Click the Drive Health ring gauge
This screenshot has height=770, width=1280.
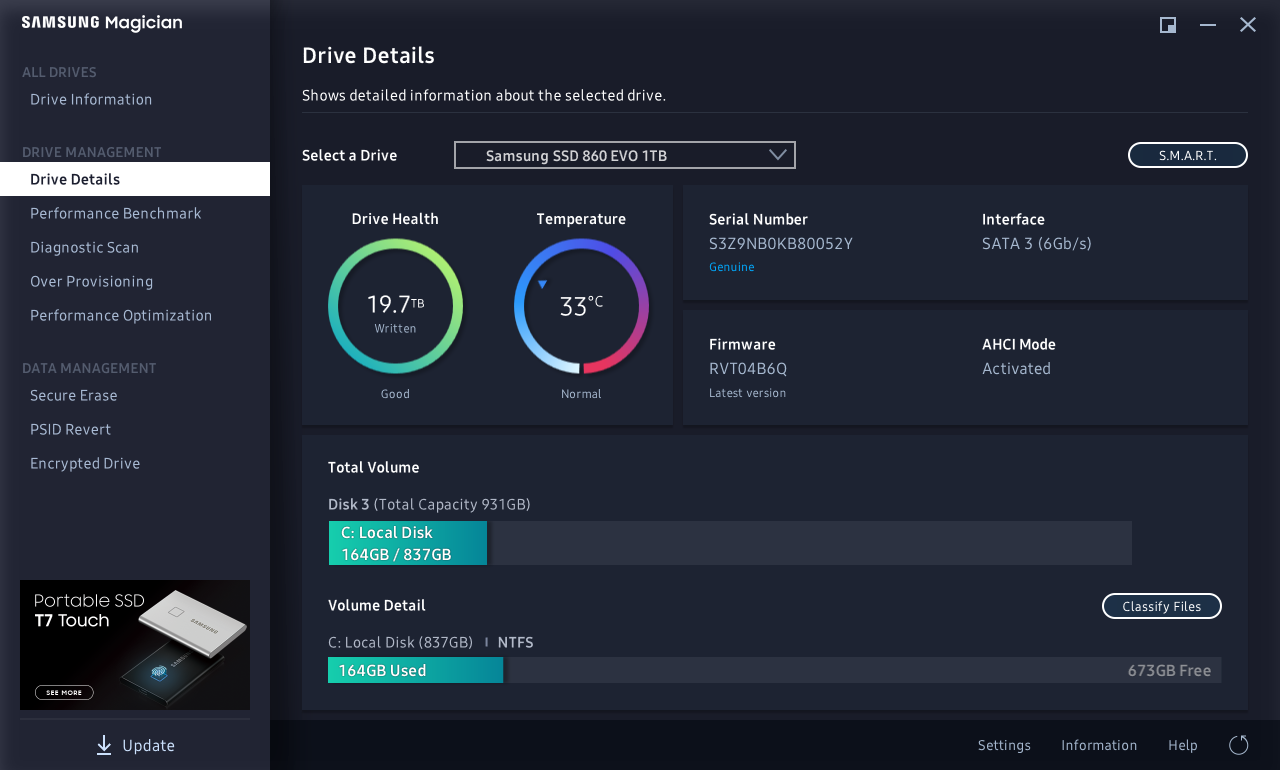(x=395, y=306)
